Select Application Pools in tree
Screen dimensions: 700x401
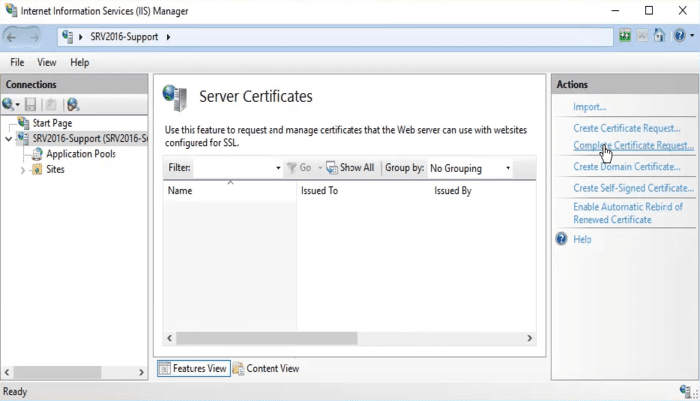[x=81, y=154]
